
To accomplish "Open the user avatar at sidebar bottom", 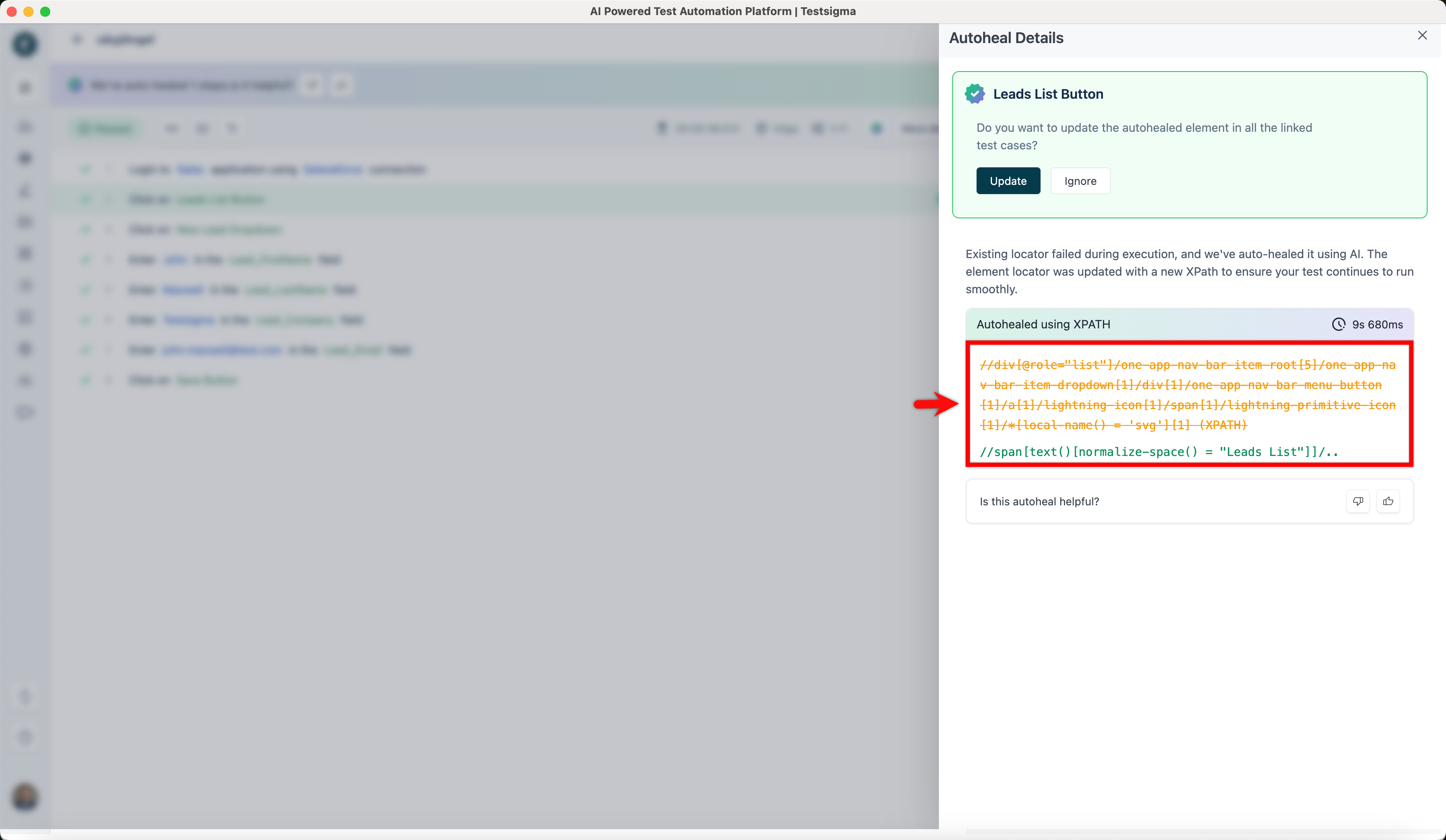I will click(x=25, y=798).
